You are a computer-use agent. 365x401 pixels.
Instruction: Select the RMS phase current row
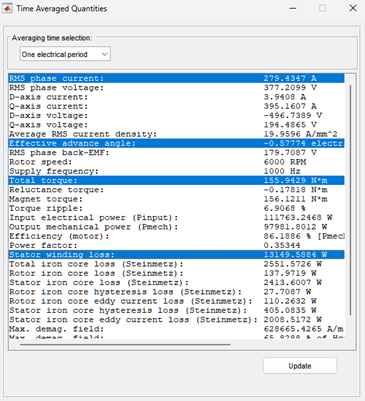click(x=176, y=78)
